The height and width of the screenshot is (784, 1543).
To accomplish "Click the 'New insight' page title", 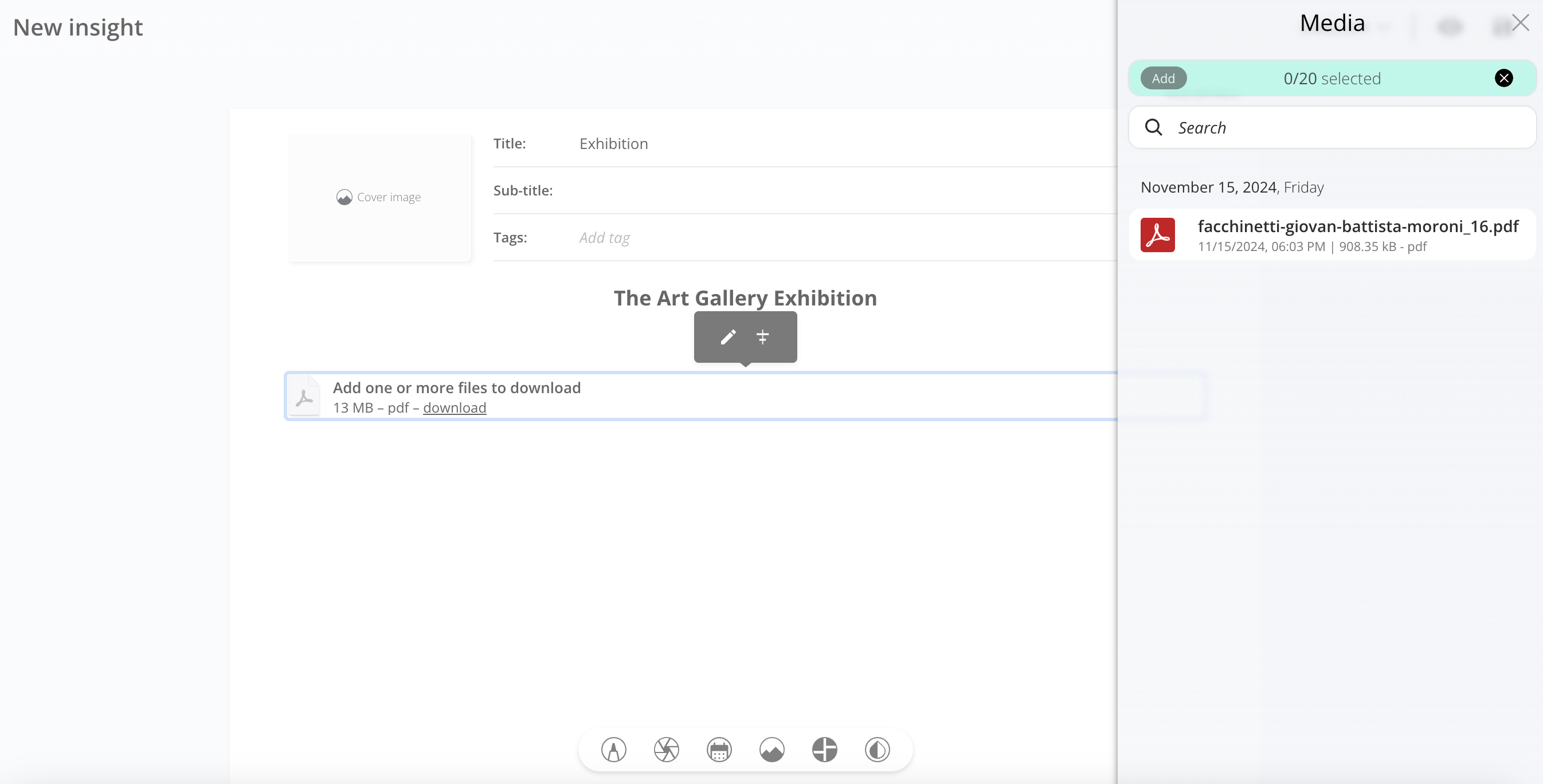I will coord(78,27).
